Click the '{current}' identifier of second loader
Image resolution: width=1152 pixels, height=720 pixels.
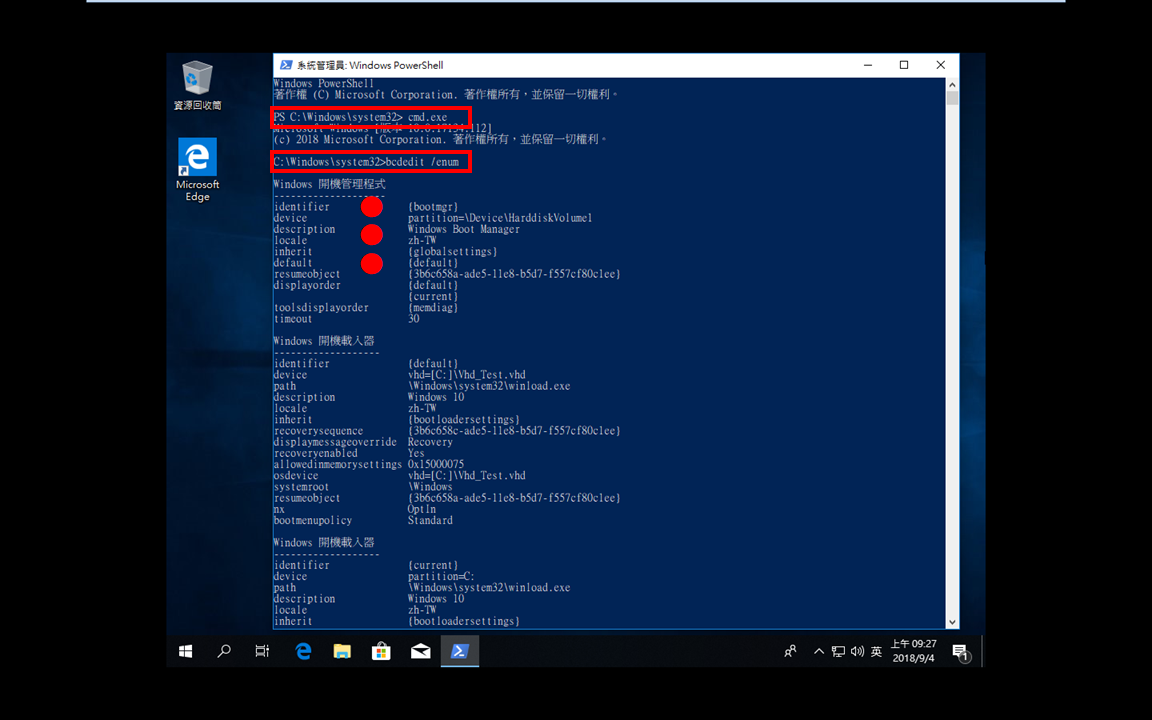[x=433, y=565]
